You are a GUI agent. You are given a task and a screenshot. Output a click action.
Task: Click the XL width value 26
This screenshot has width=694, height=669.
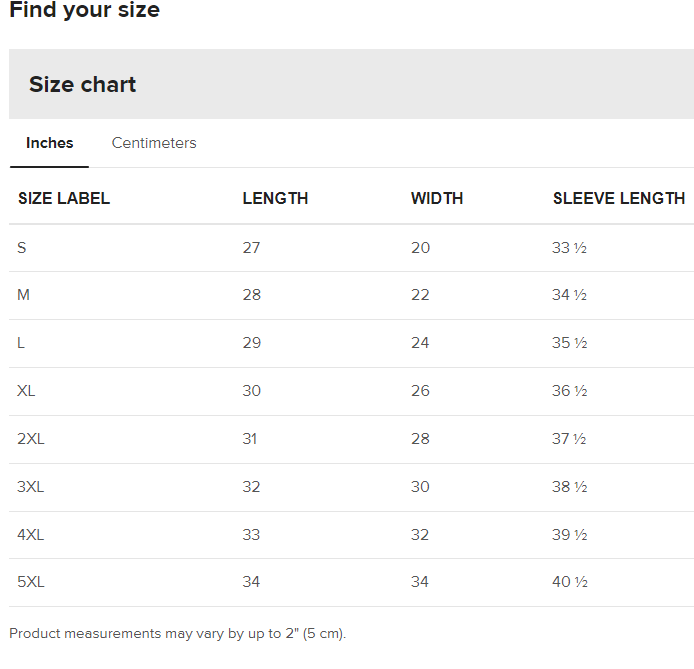click(x=420, y=391)
